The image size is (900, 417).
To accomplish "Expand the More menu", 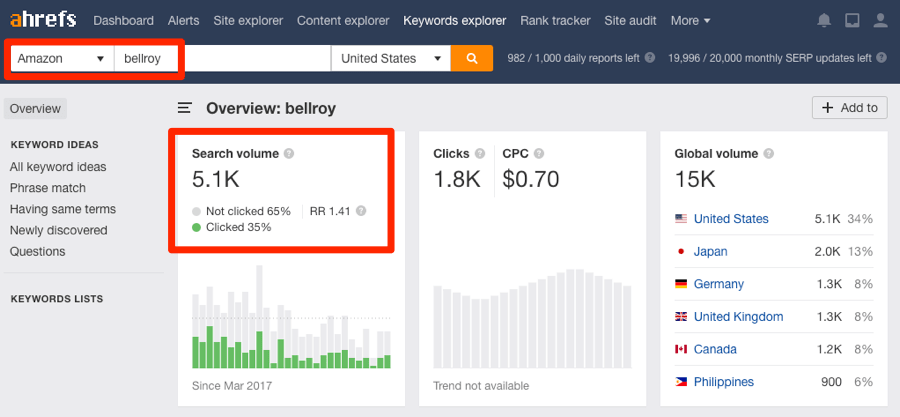I will (690, 21).
